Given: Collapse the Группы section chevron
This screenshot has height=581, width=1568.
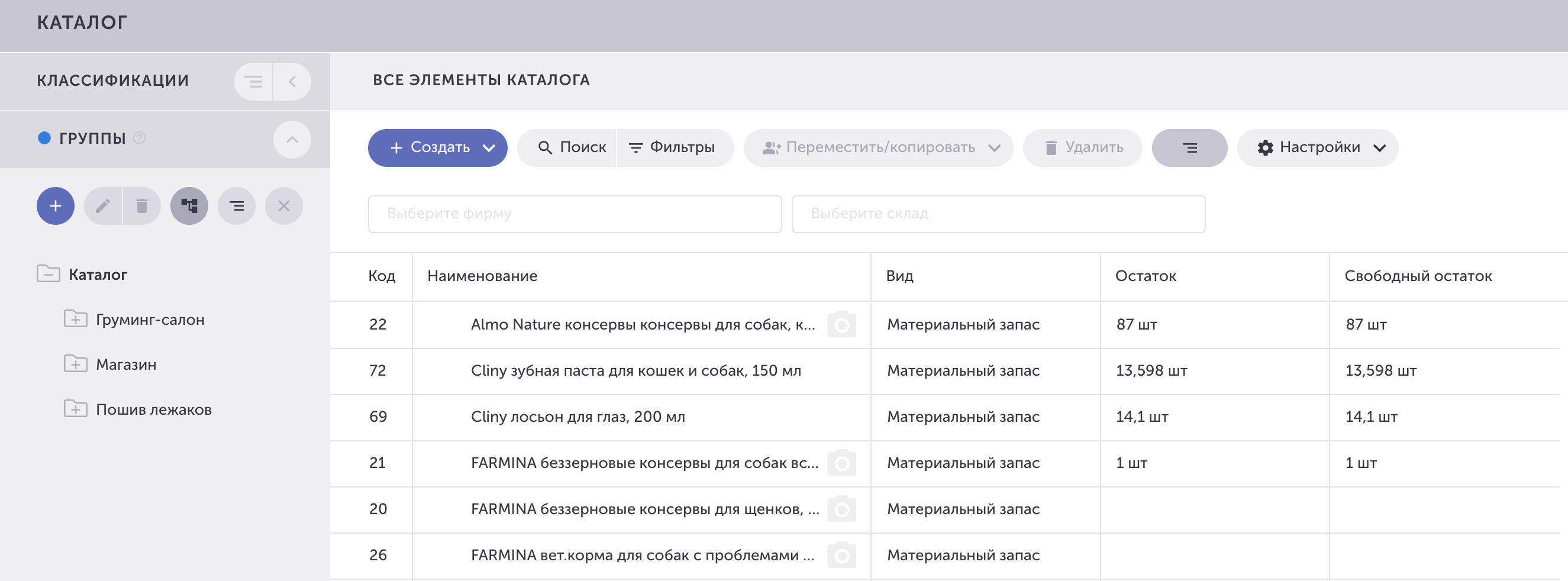Looking at the screenshot, I should (x=292, y=139).
